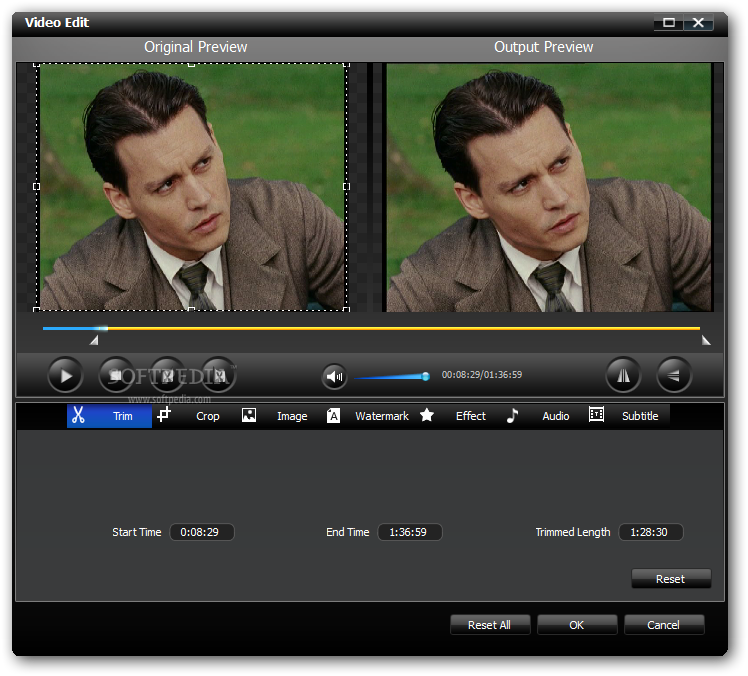Click the crop box left-middle handle

click(x=36, y=187)
